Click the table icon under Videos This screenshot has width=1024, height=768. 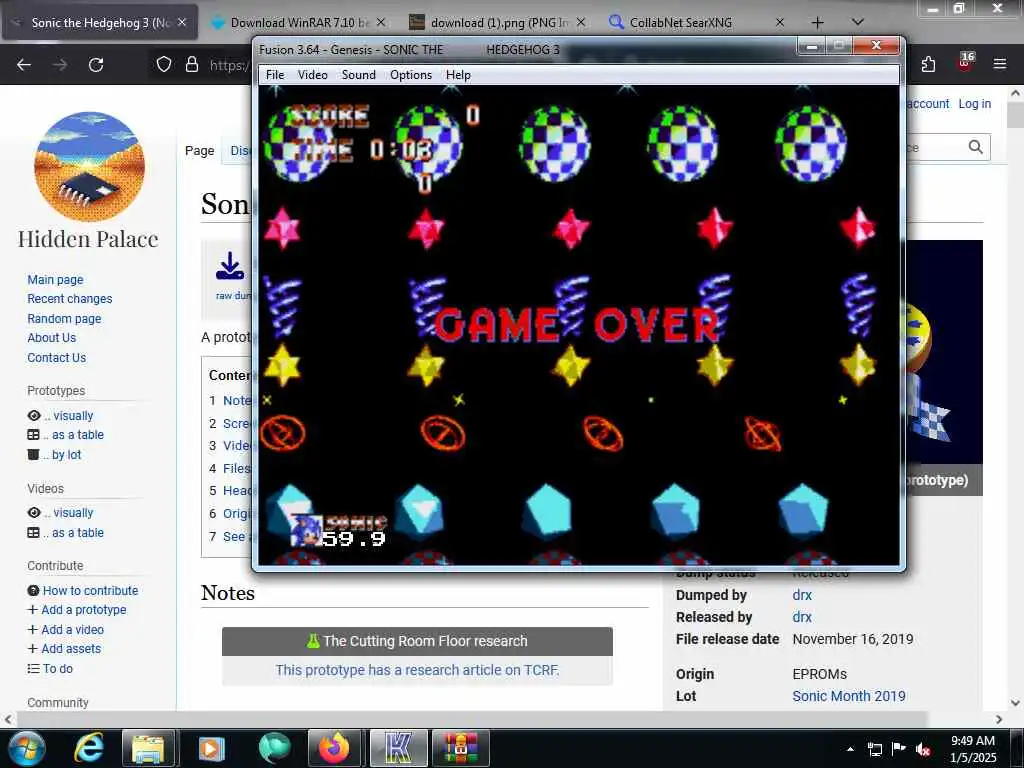pos(33,533)
